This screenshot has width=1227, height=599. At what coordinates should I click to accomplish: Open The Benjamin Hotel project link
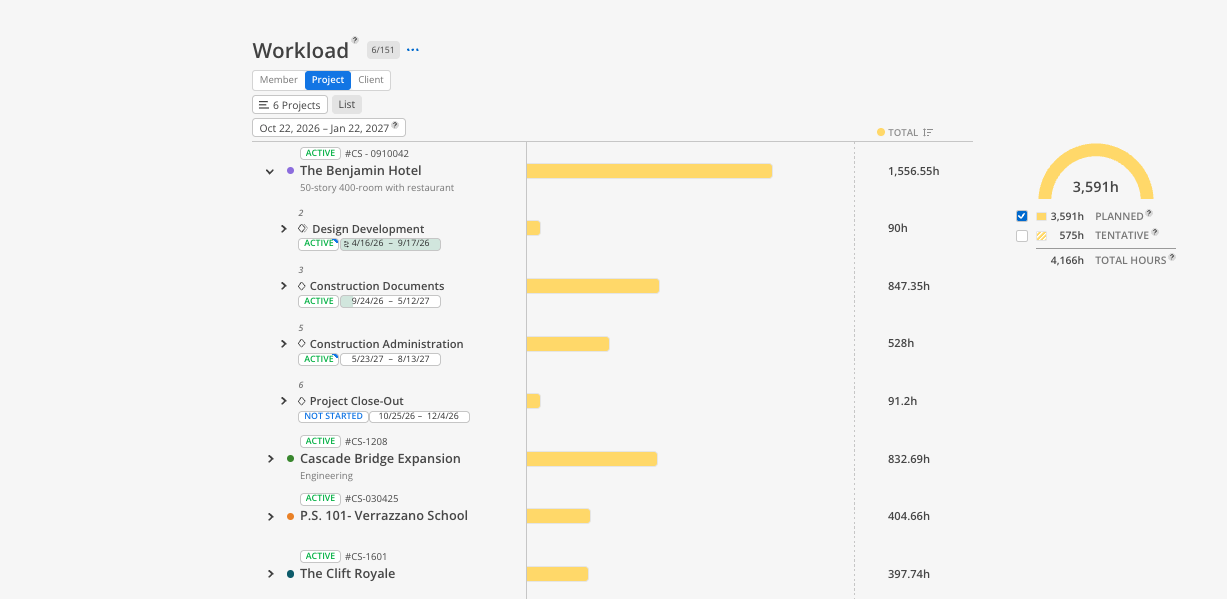tap(361, 171)
